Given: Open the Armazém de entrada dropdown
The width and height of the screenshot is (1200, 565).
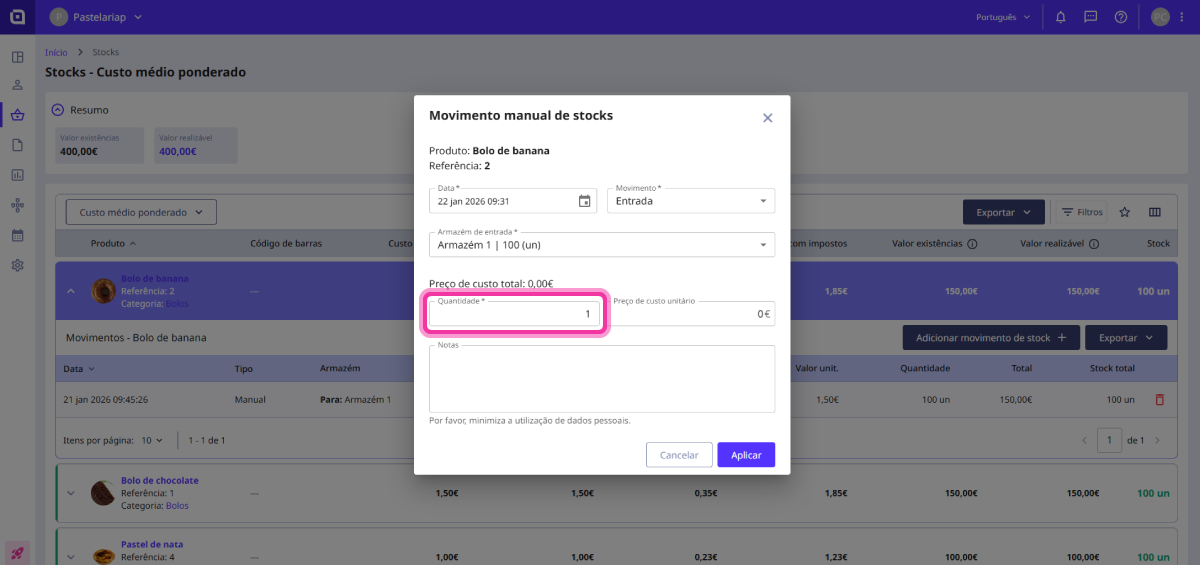Looking at the screenshot, I should pos(602,244).
